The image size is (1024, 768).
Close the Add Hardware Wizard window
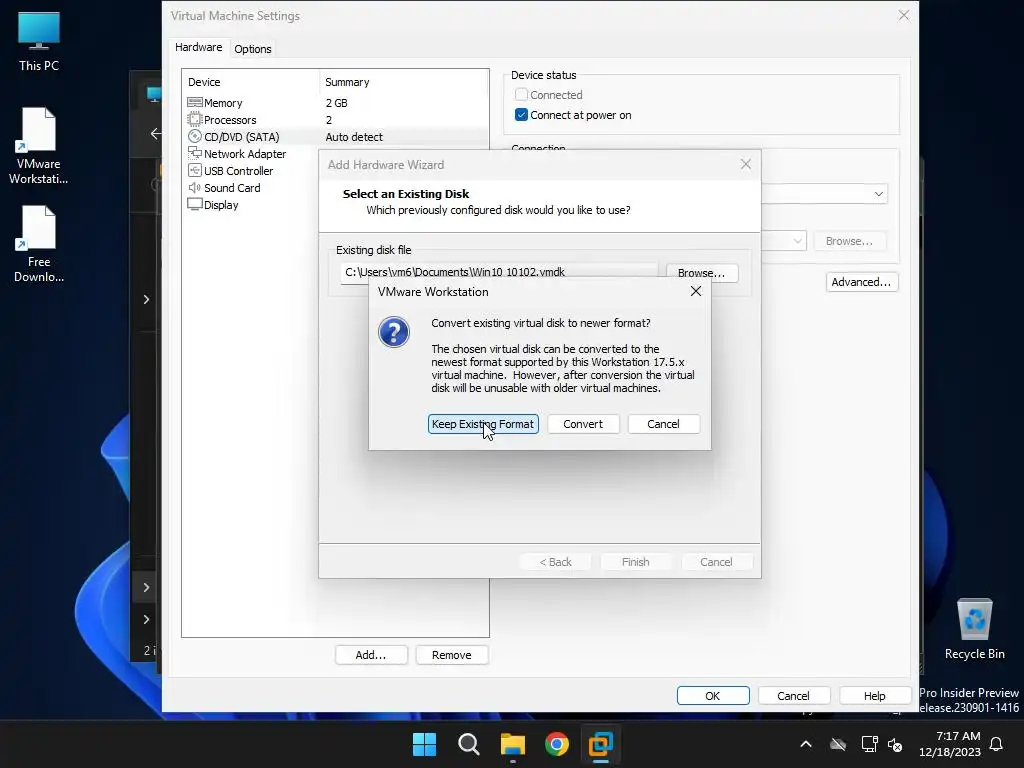[x=746, y=165]
